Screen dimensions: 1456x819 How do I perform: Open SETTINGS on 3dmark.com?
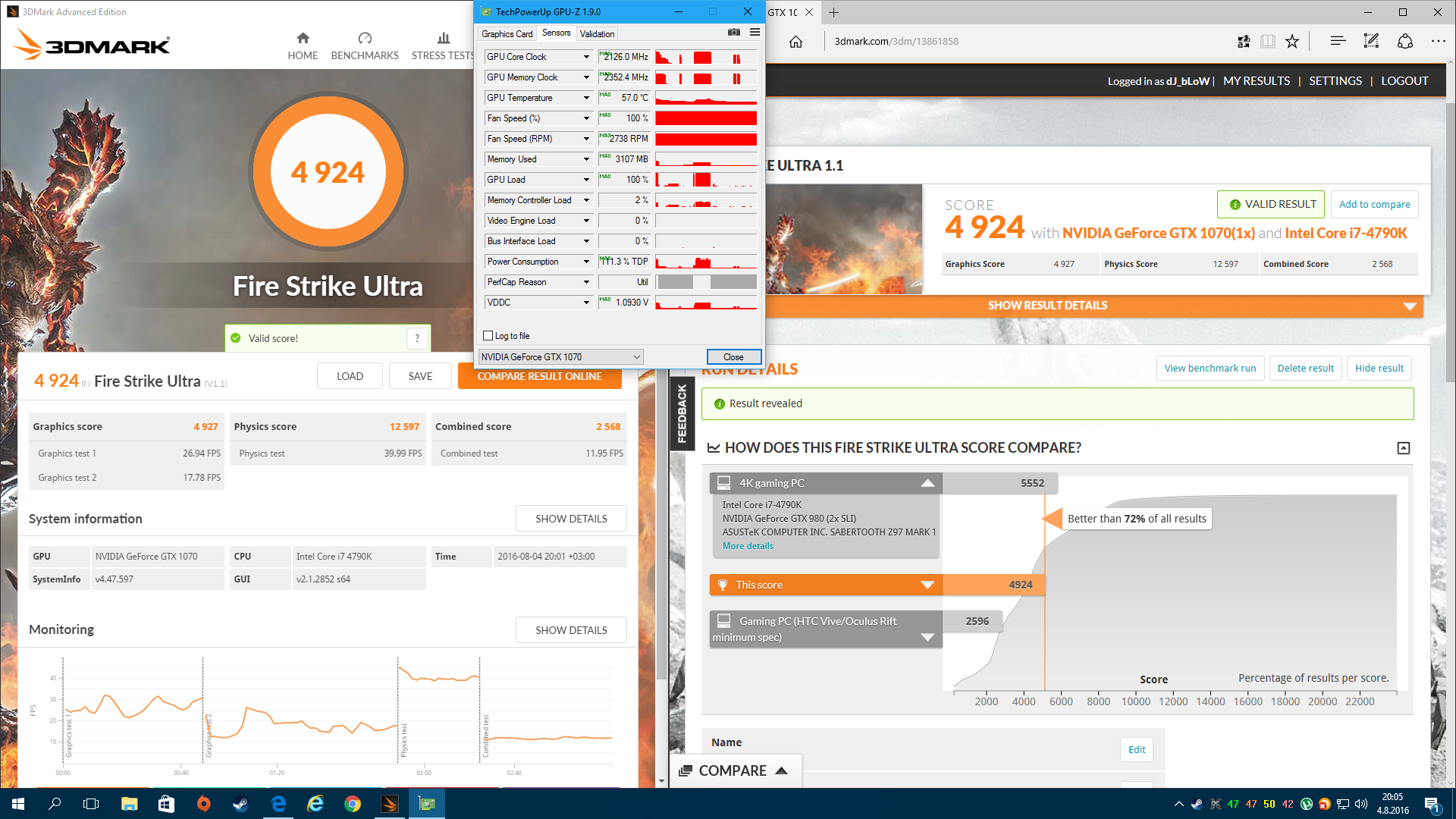click(1335, 81)
